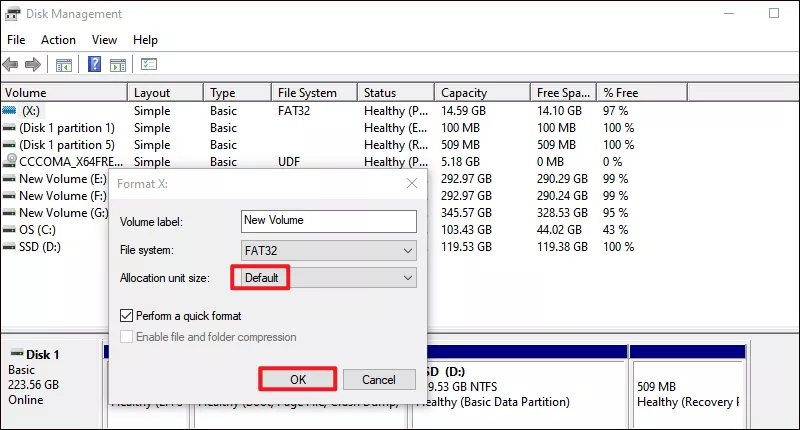
Task: Select the (X:) volume drive icon
Action: click(9, 110)
